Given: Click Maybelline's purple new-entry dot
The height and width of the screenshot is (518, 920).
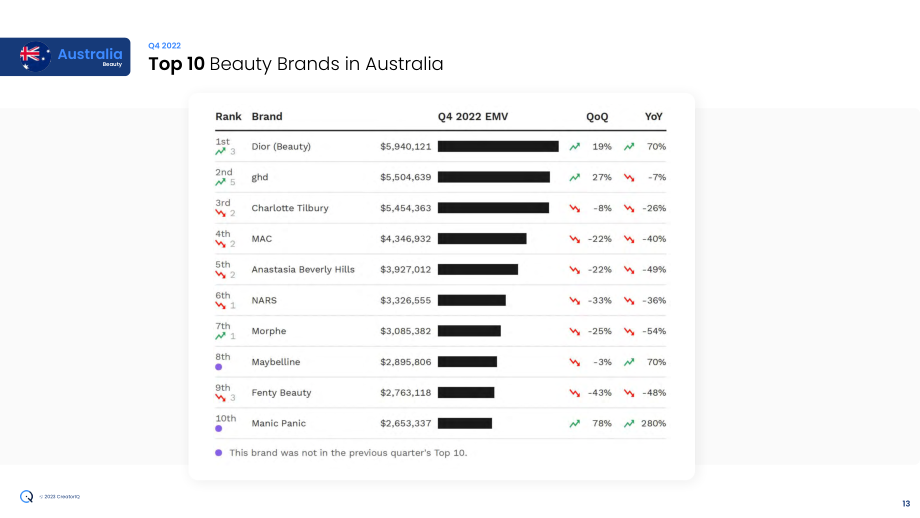Looking at the screenshot, I should click(218, 367).
